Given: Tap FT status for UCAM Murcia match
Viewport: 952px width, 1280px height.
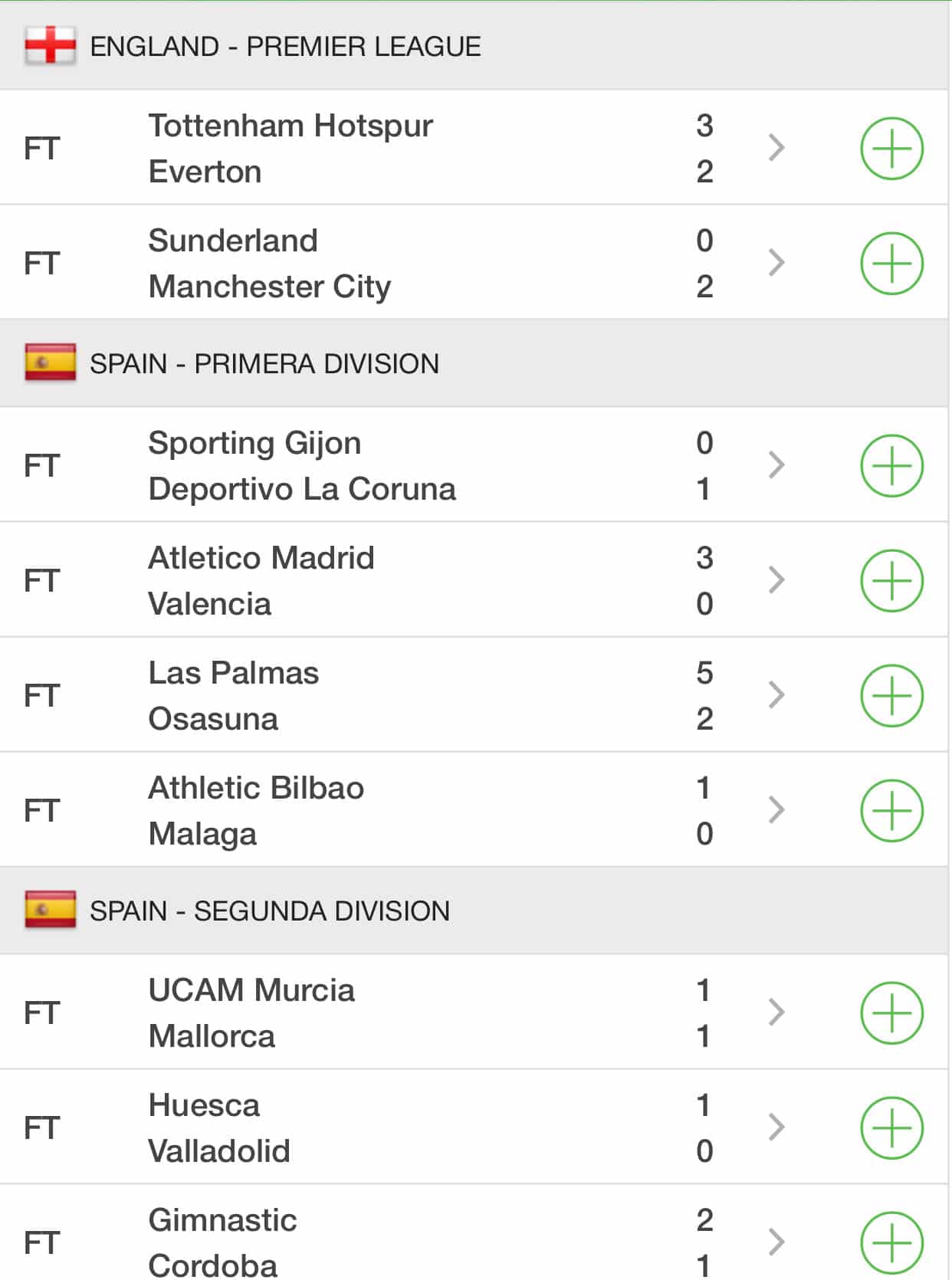Looking at the screenshot, I should click(41, 1013).
